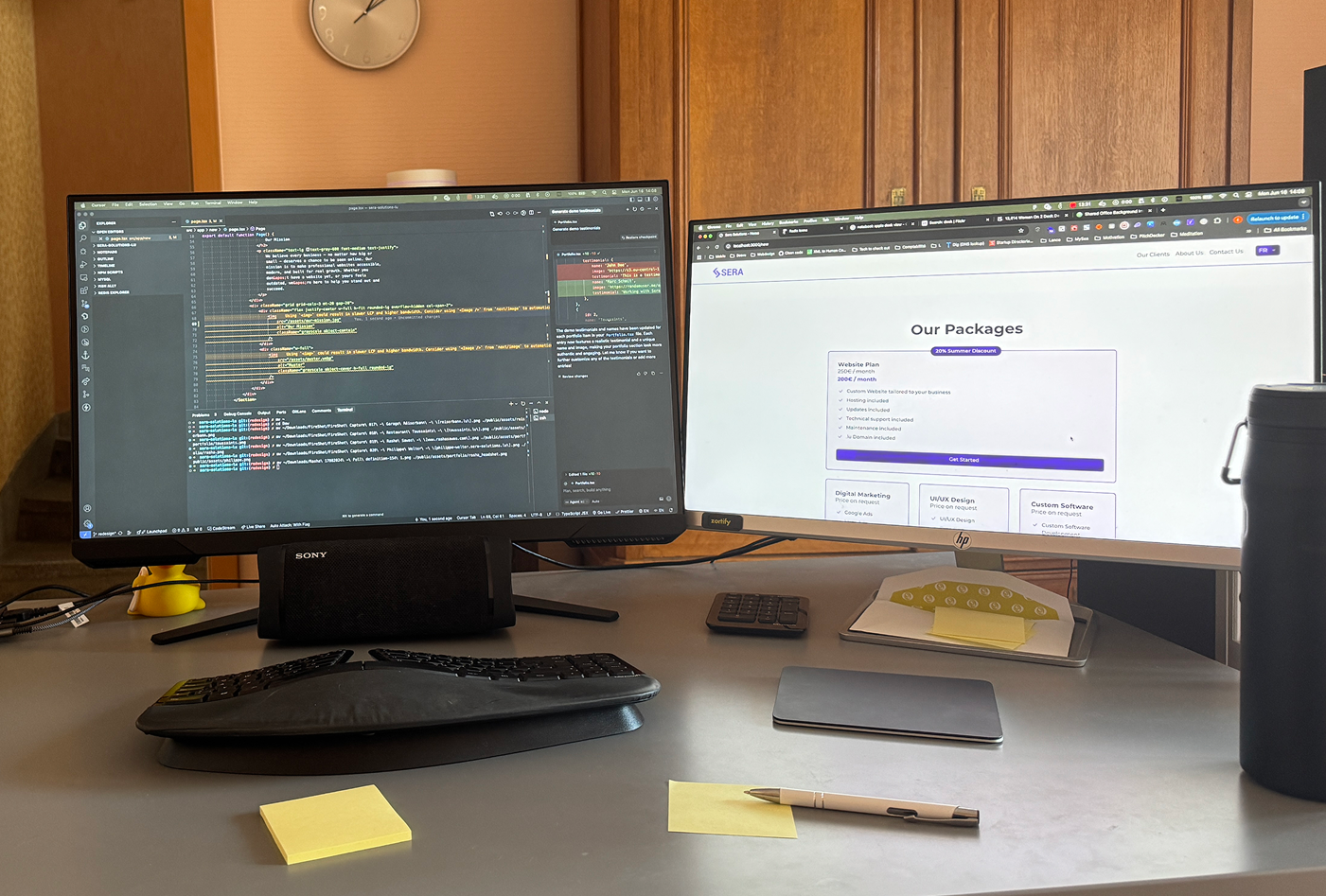This screenshot has height=896, width=1326.
Task: Open accounts icon at sidebar bottom
Action: coord(87,508)
